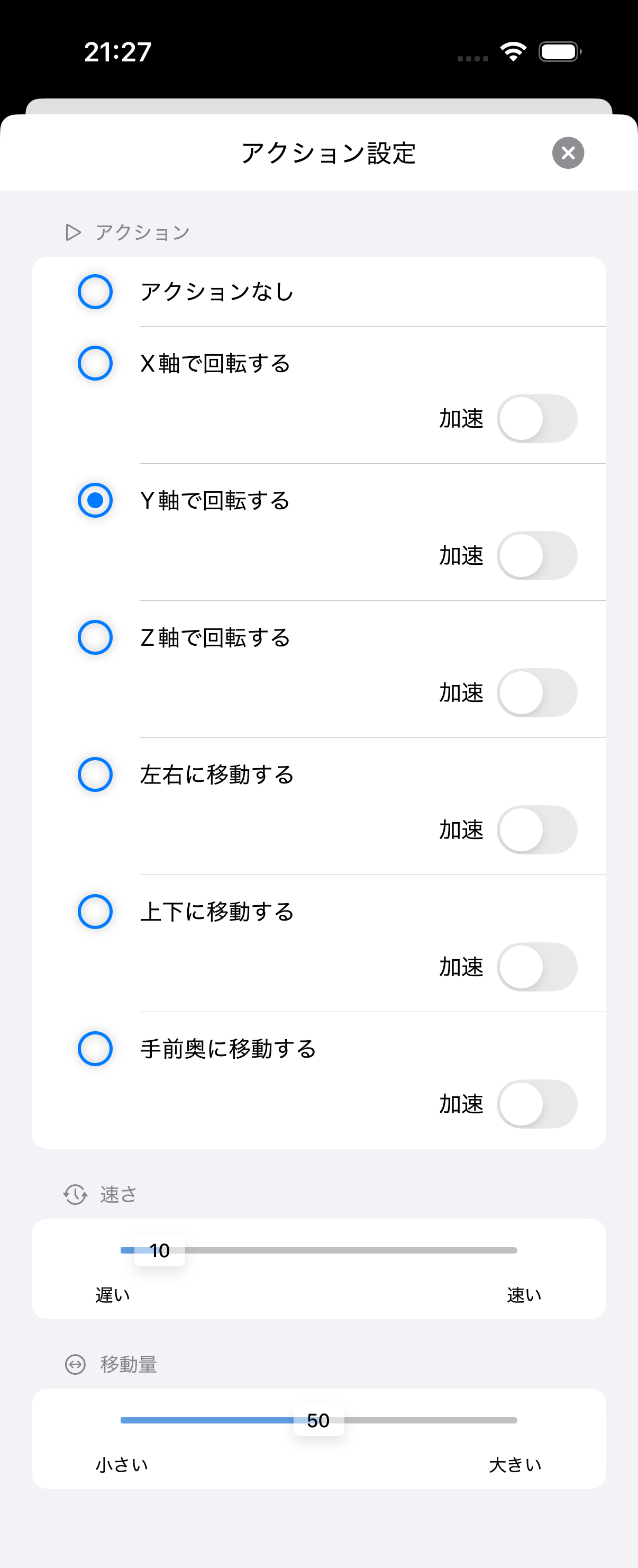
Task: Select the アクションなし radio option
Action: 95,292
